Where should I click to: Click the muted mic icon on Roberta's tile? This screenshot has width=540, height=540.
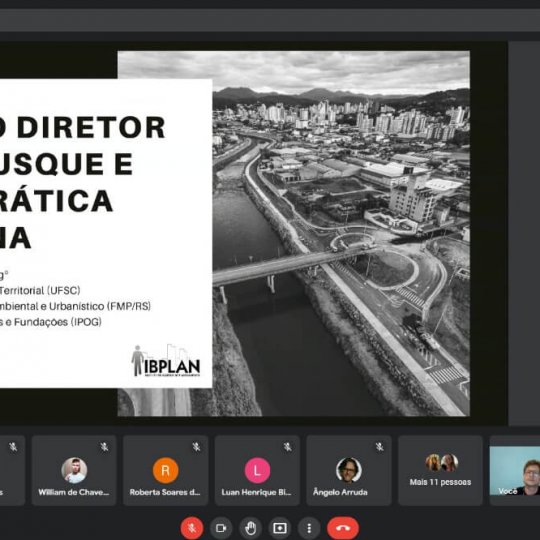(196, 447)
